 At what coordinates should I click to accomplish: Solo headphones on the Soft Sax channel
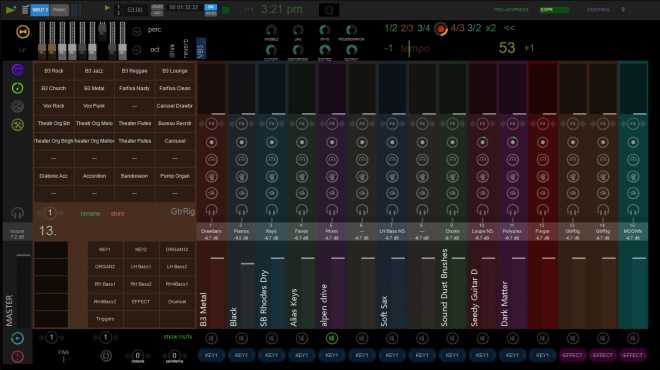point(392,210)
